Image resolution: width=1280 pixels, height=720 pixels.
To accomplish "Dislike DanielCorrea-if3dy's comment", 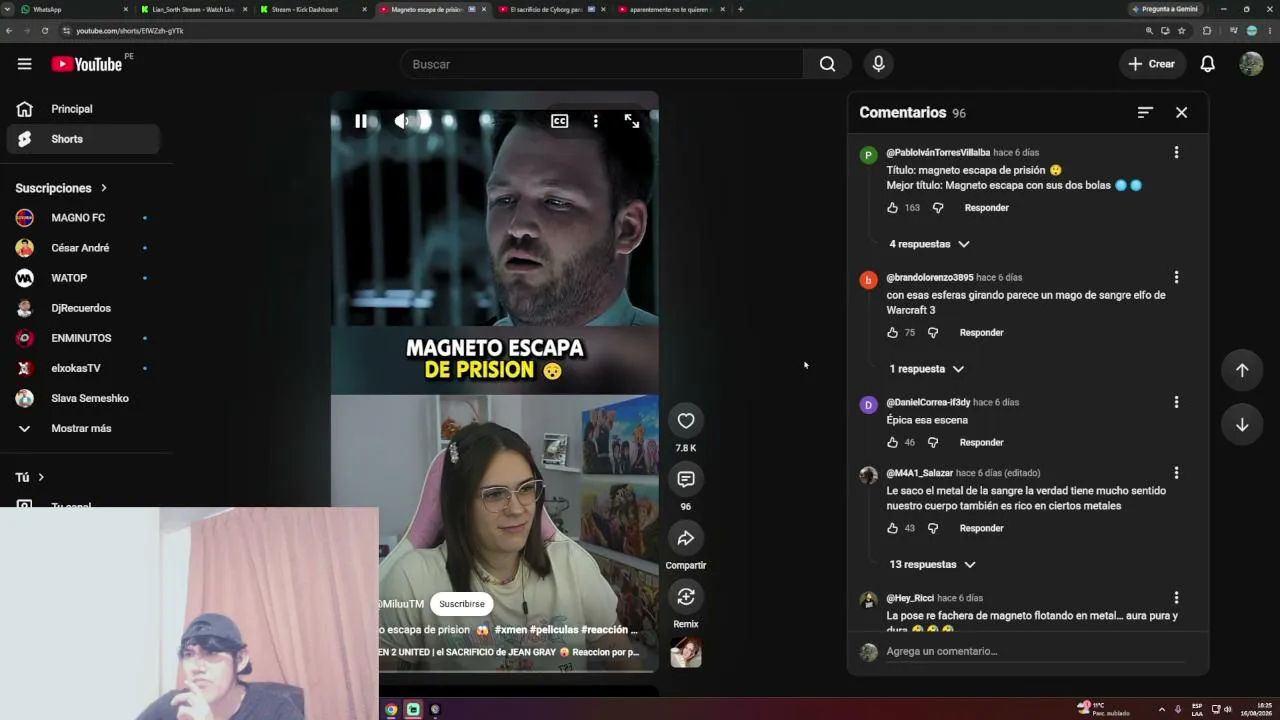I will click(x=933, y=443).
